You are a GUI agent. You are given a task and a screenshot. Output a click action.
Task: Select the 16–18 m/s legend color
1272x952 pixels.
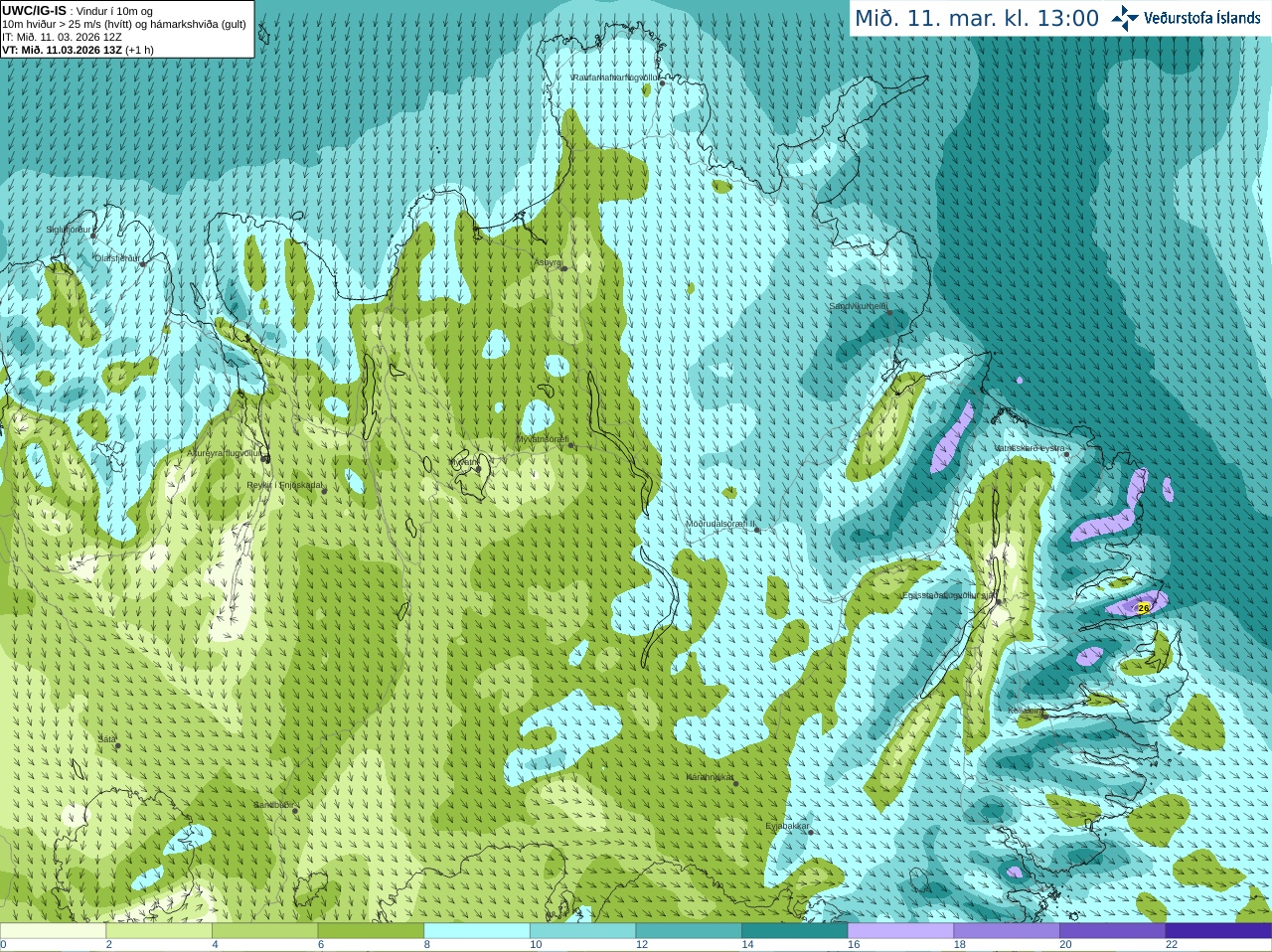(x=900, y=931)
